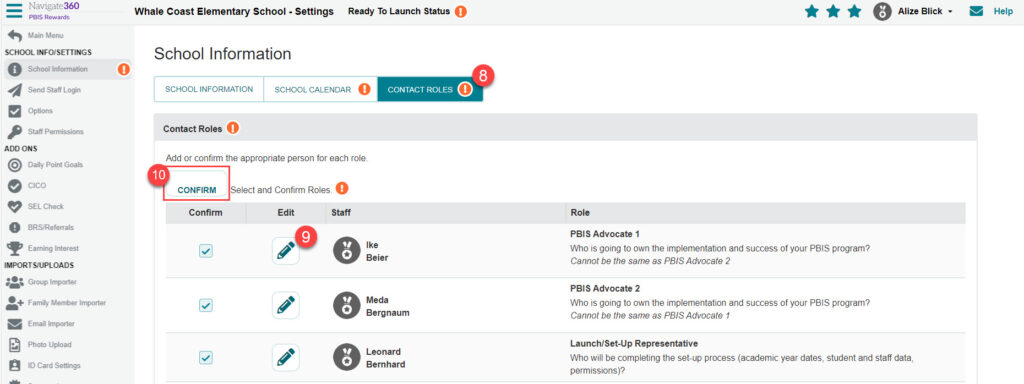
Task: Click Leonard Bernhard's staff avatar
Action: [x=347, y=358]
